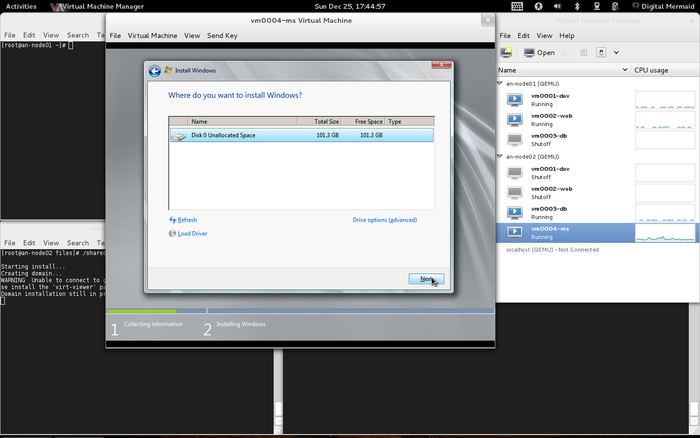Click the Name column sort header
Screen dimensions: 700x438
(x=560, y=70)
